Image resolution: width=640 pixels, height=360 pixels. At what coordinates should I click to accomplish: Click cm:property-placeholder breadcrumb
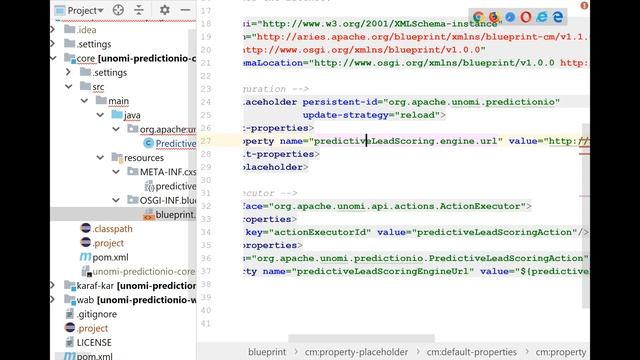[x=356, y=352]
